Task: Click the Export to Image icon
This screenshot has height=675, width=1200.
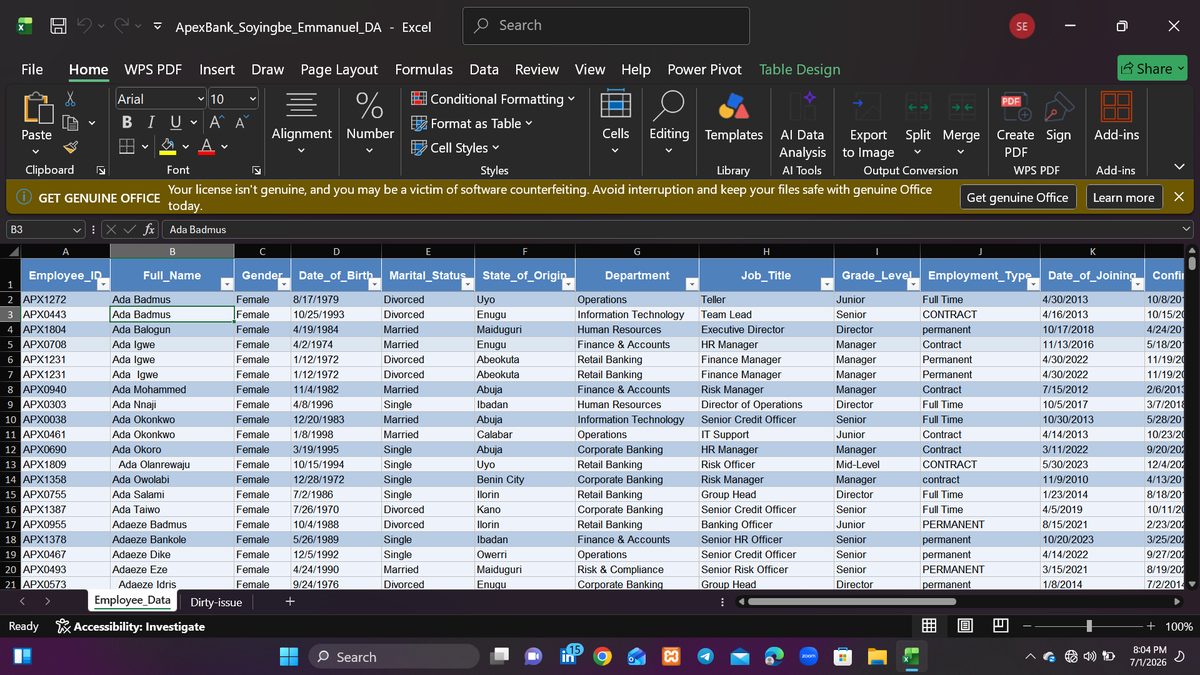Action: click(867, 105)
